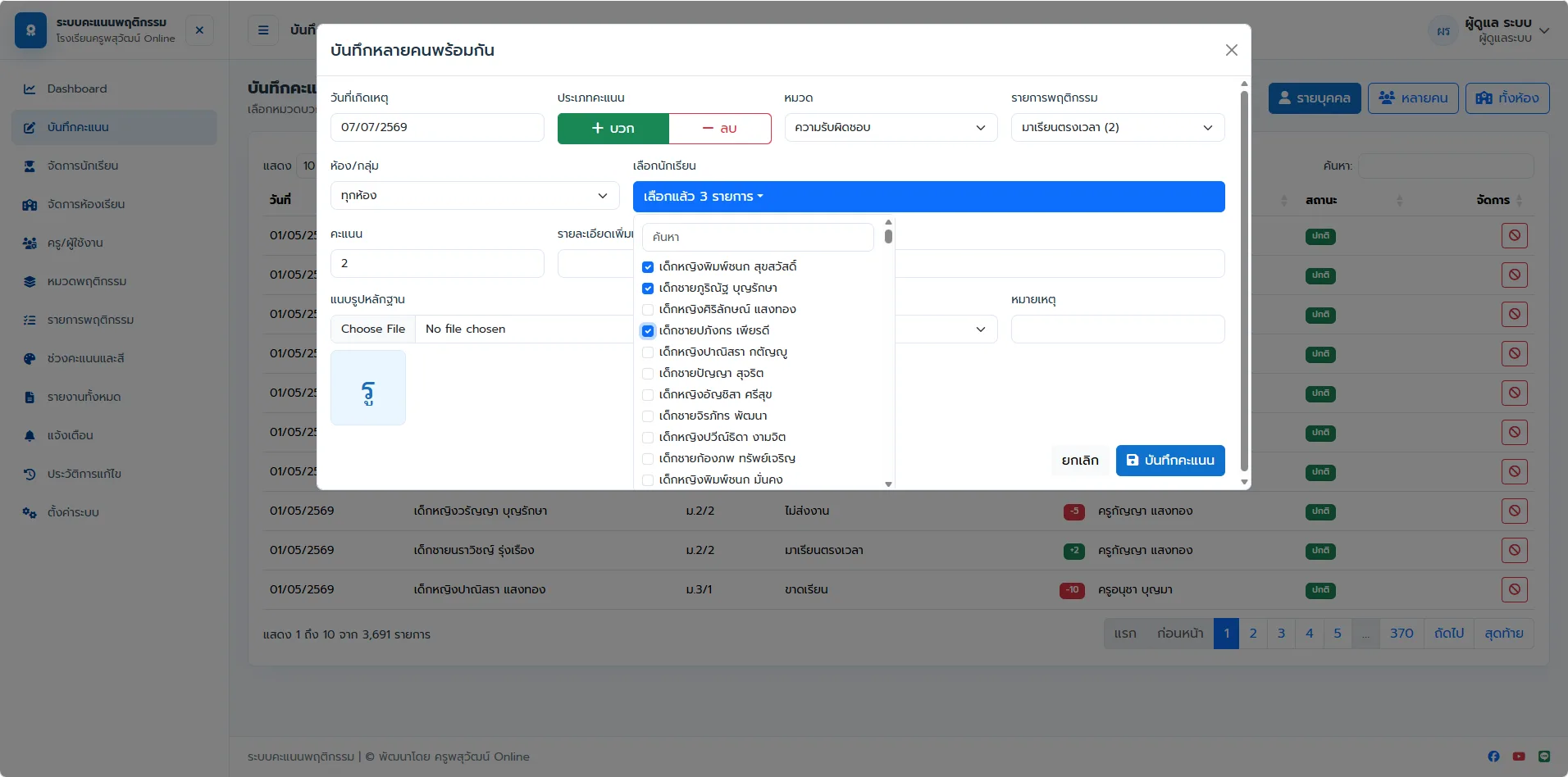Open the หมวด ความรับผิดชอบ dropdown
Viewport: 1568px width, 777px height.
point(891,128)
